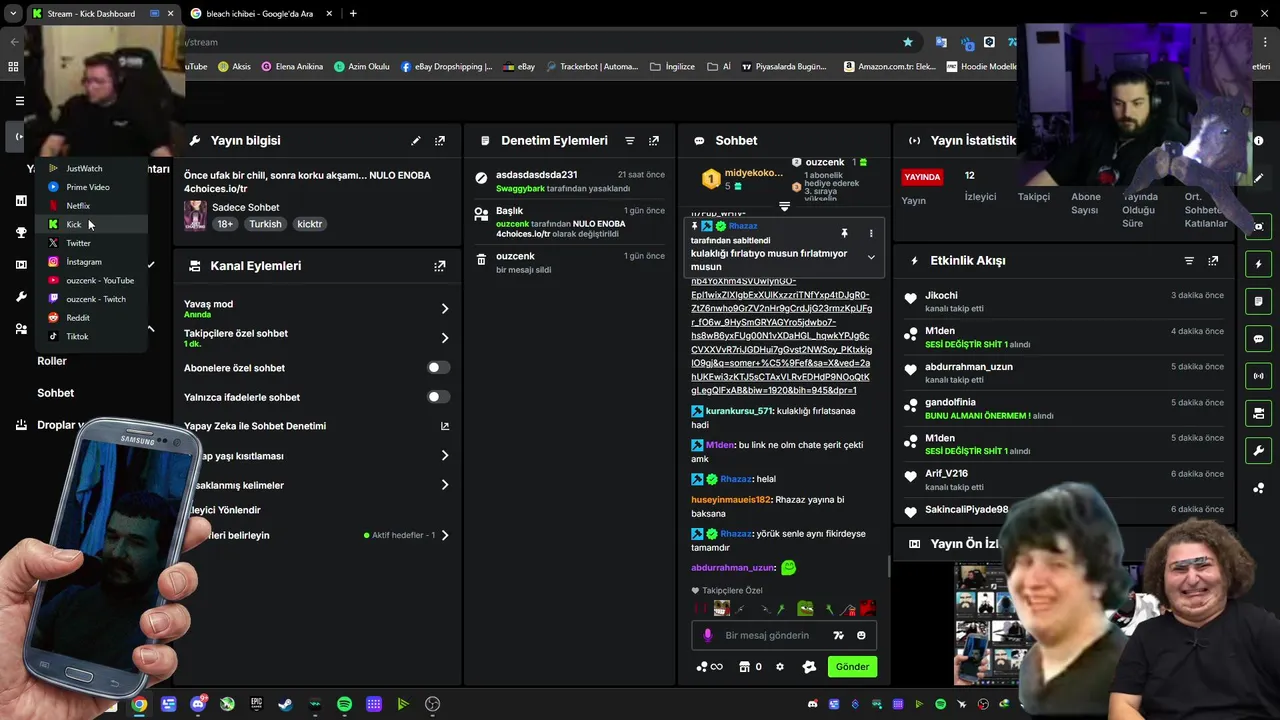Pop out the Yayın bilgisi panel
Screen dimensions: 1280x720
tap(439, 141)
